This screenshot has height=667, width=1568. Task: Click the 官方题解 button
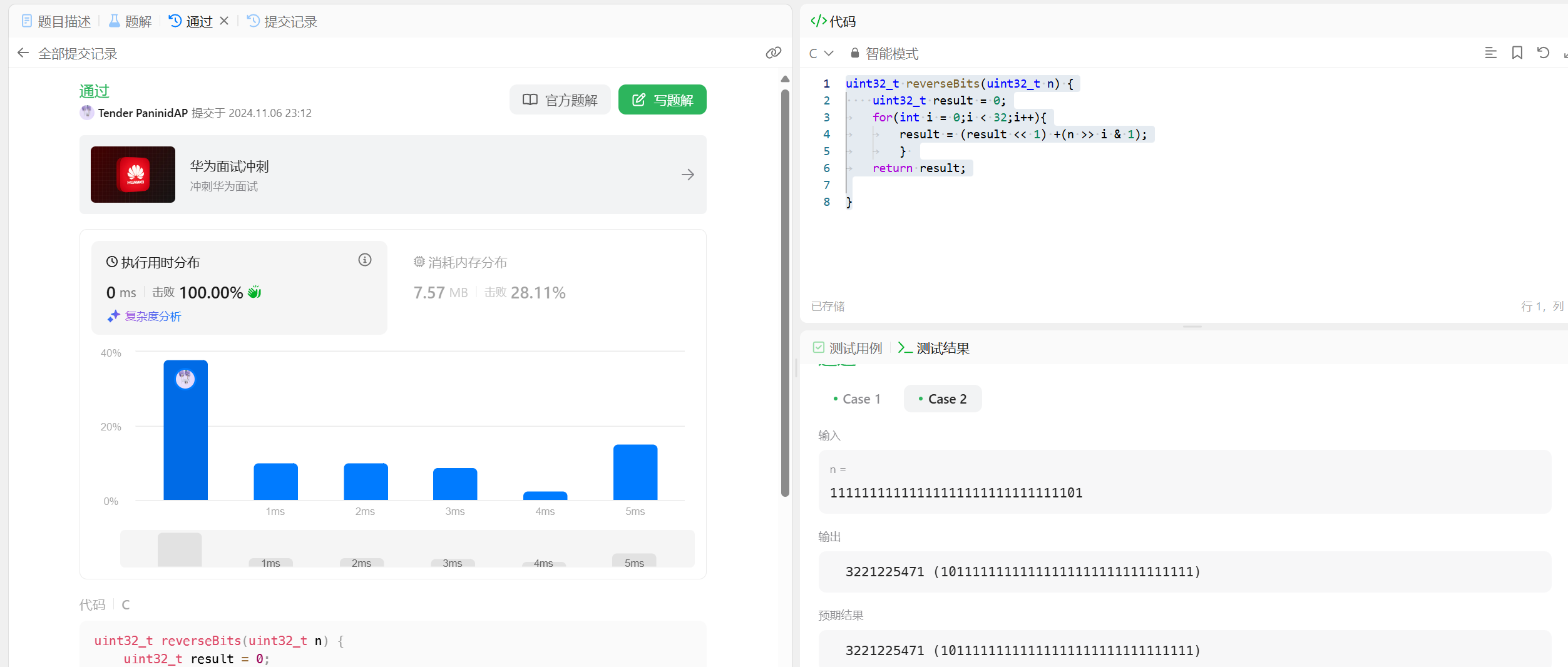560,100
